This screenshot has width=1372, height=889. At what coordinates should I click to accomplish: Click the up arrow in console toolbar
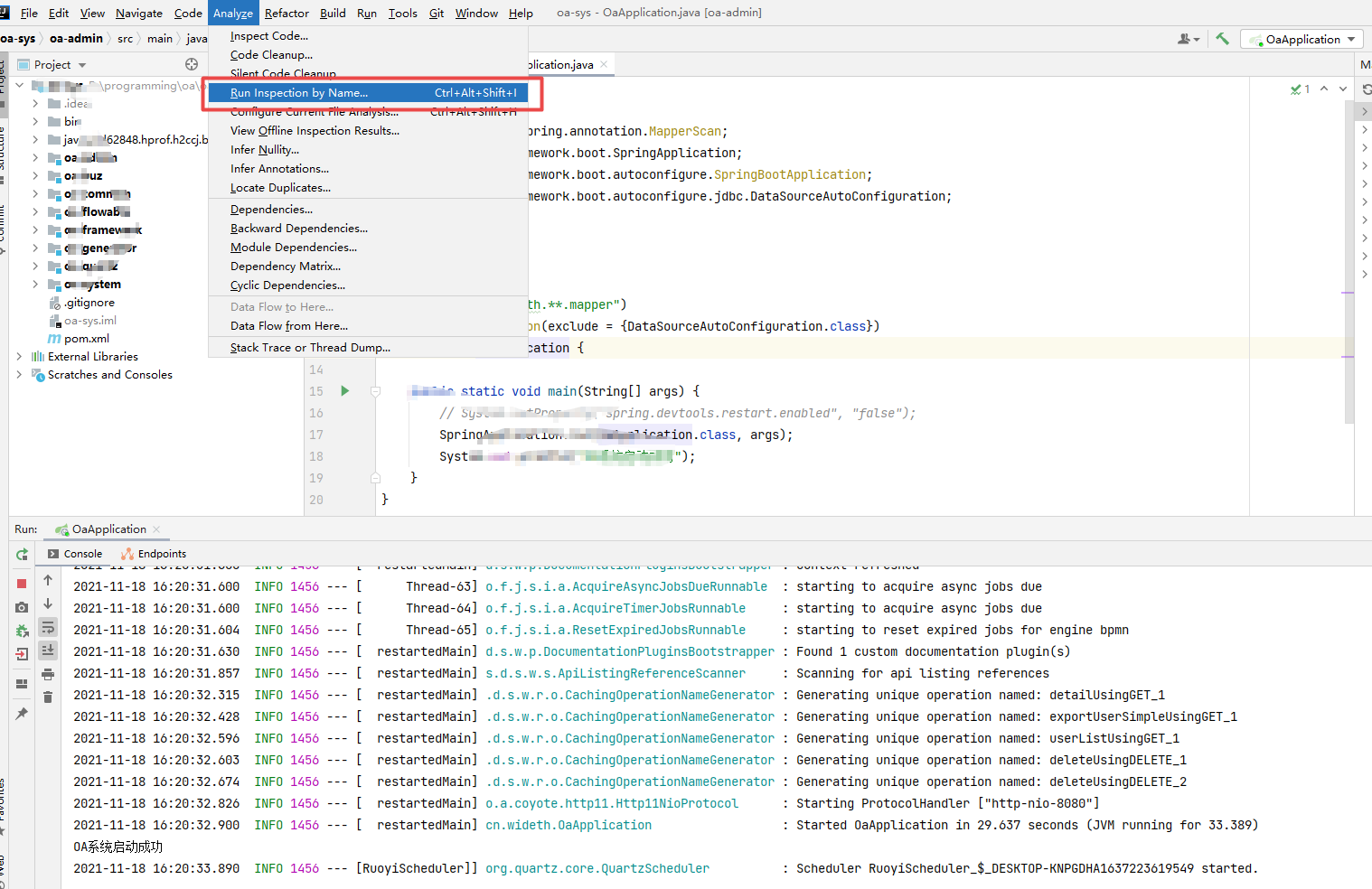(x=48, y=580)
